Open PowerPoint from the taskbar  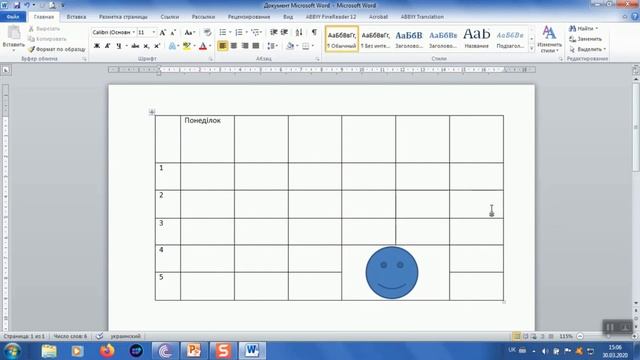coord(194,351)
